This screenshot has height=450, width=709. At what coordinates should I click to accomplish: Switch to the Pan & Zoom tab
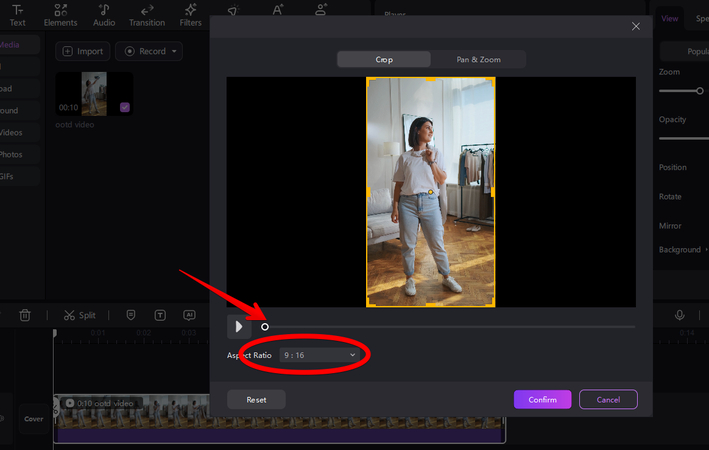click(478, 60)
